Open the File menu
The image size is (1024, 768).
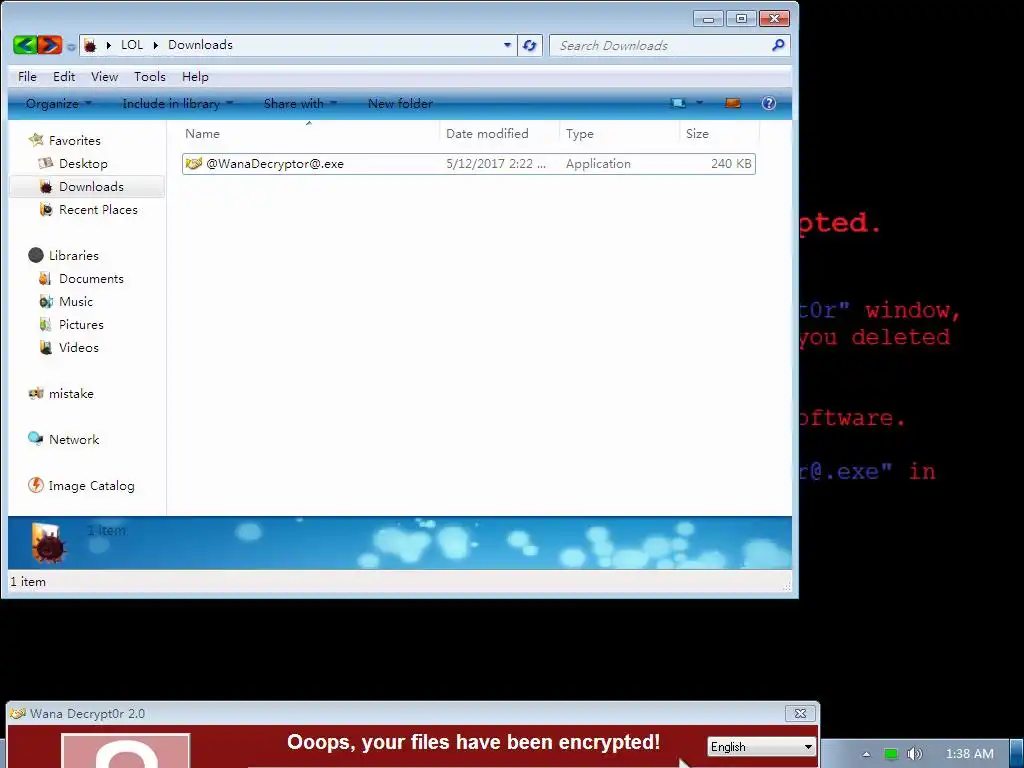pyautogui.click(x=27, y=76)
